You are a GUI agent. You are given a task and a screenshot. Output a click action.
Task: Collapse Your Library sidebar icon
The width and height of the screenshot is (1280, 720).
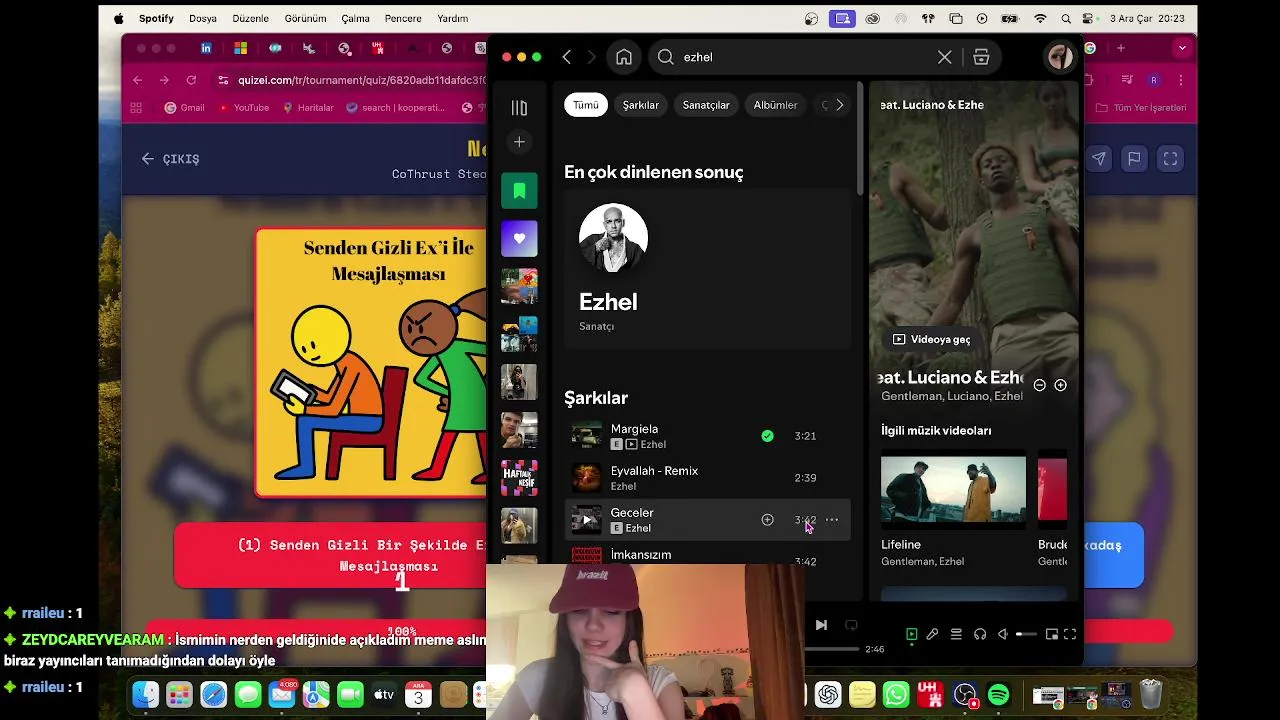pyautogui.click(x=519, y=107)
